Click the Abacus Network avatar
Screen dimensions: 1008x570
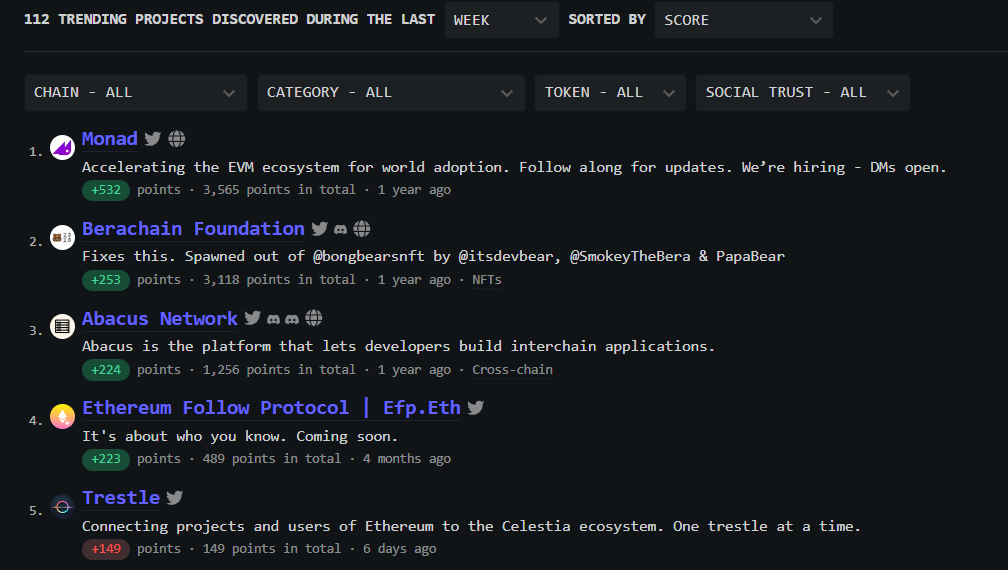tap(62, 326)
